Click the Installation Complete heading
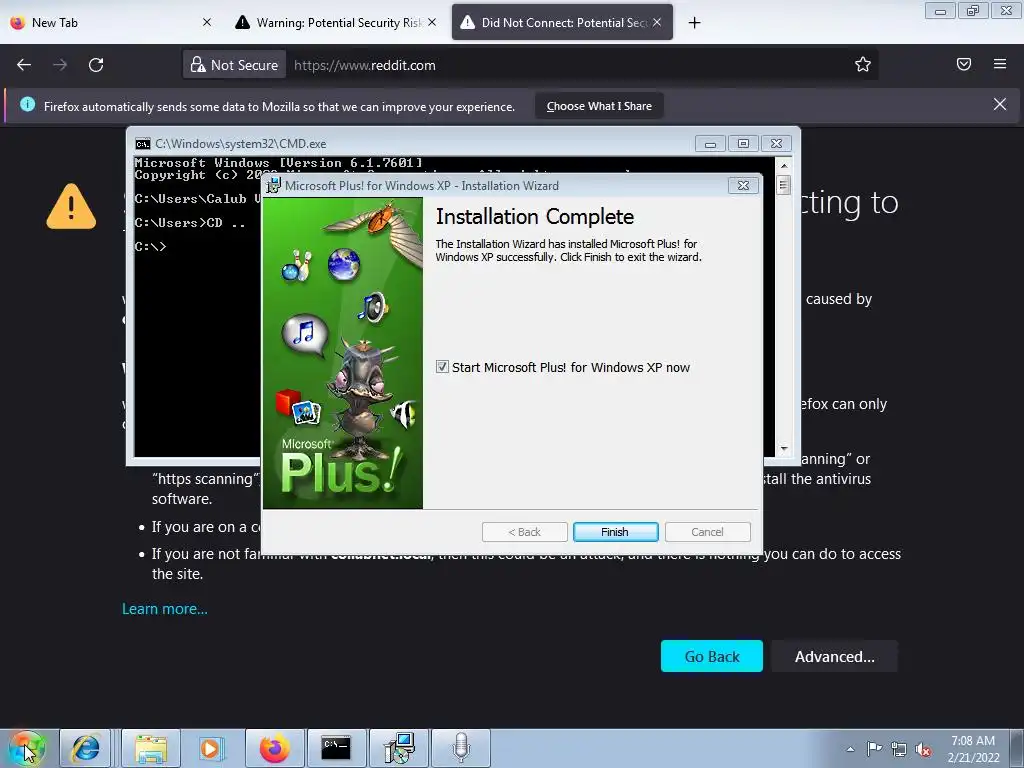Viewport: 1024px width, 768px height. (x=535, y=217)
